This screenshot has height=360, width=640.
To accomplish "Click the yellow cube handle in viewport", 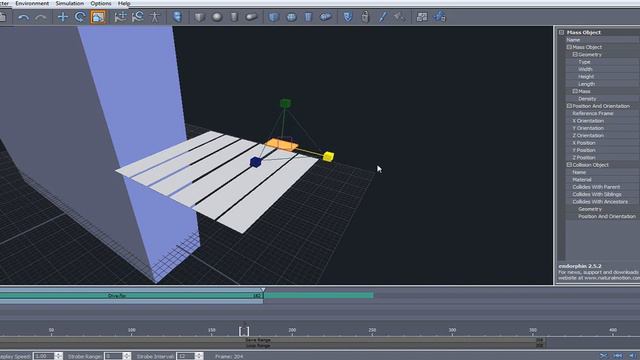I will click(328, 156).
